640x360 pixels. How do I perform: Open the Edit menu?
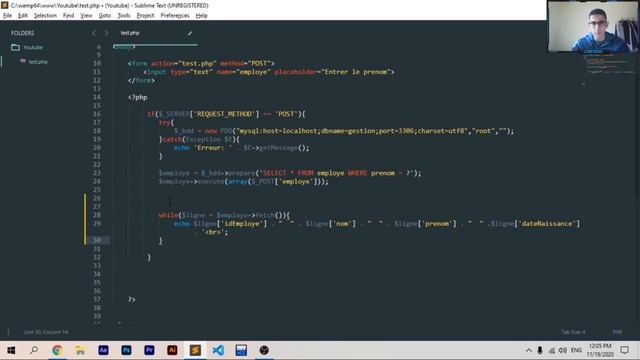[x=23, y=16]
